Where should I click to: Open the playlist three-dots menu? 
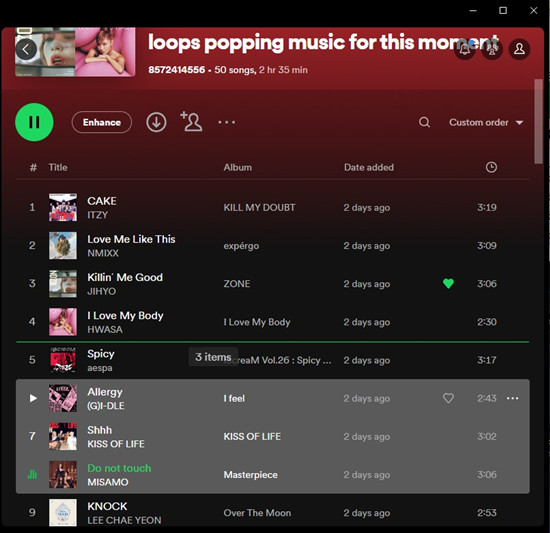[x=227, y=122]
